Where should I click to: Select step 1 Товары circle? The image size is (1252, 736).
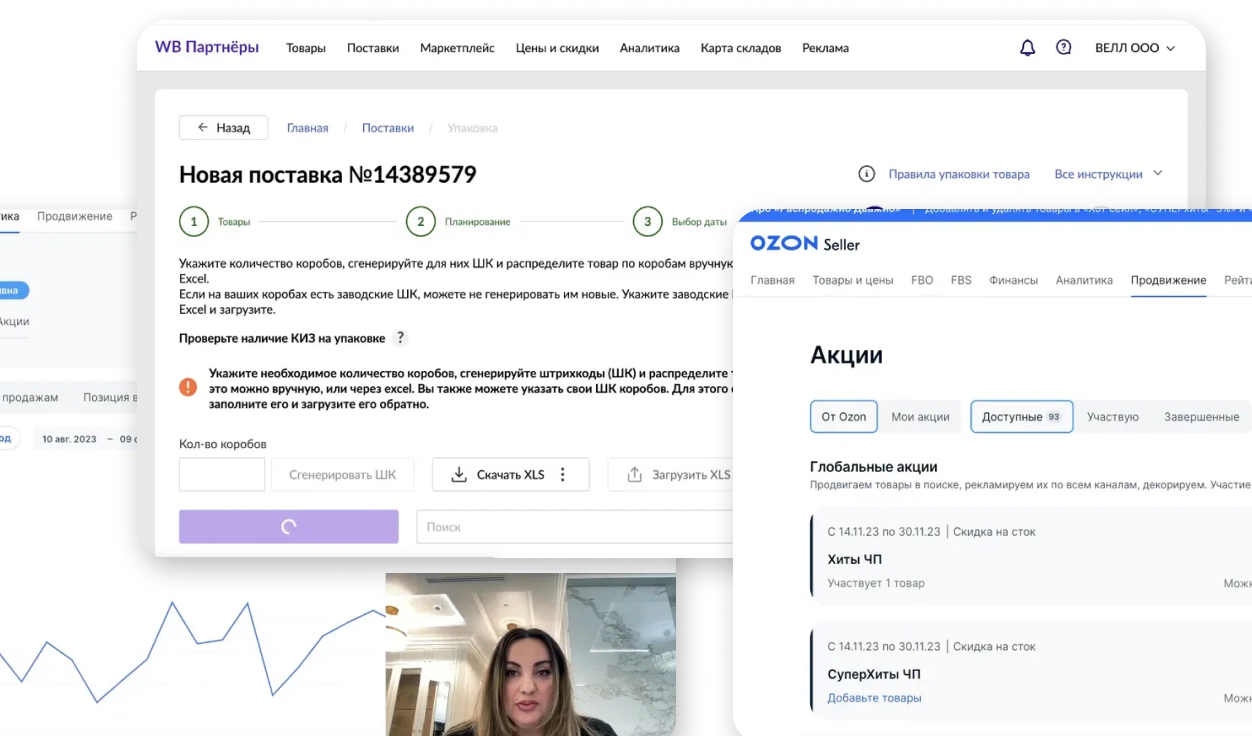[194, 222]
